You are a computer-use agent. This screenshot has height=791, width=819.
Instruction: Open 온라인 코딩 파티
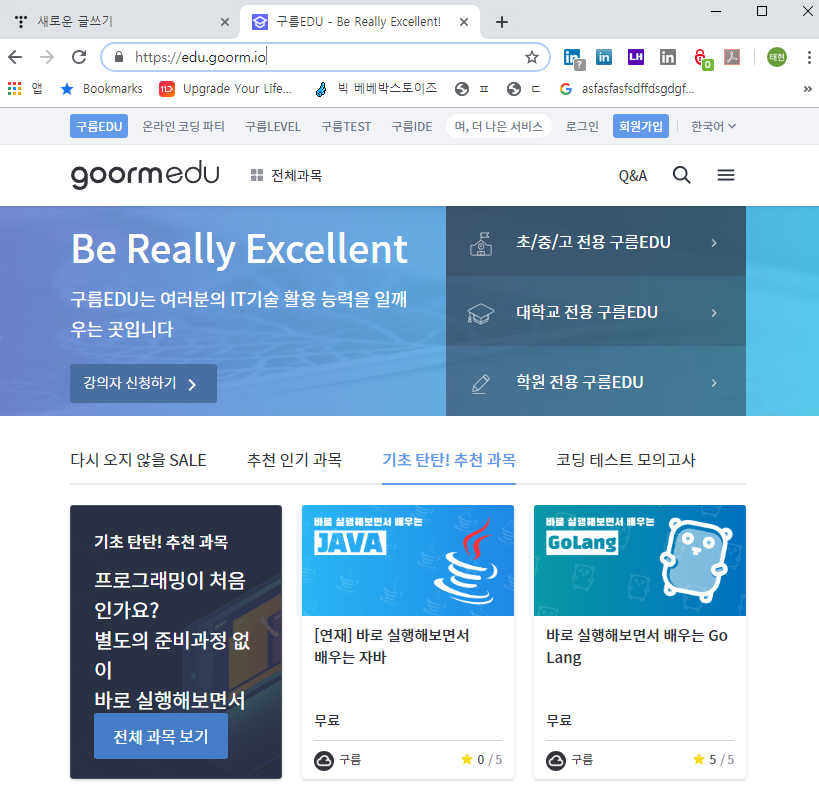point(183,126)
